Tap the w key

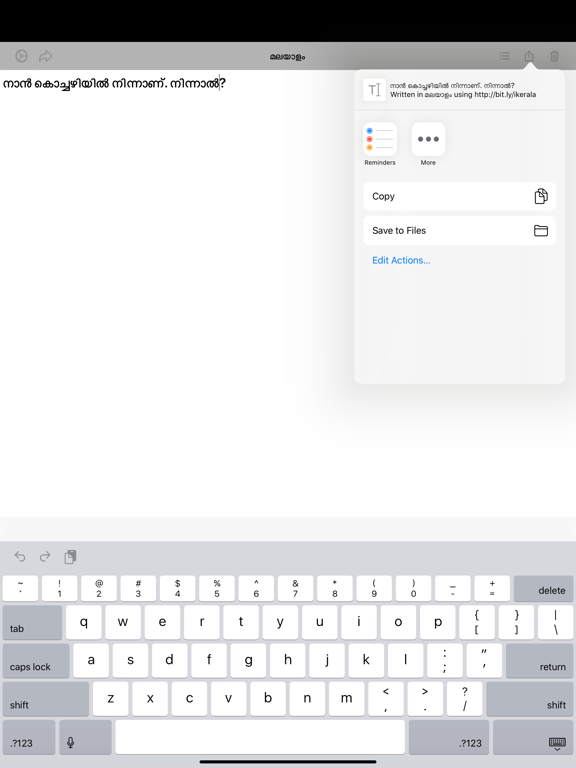pos(123,623)
